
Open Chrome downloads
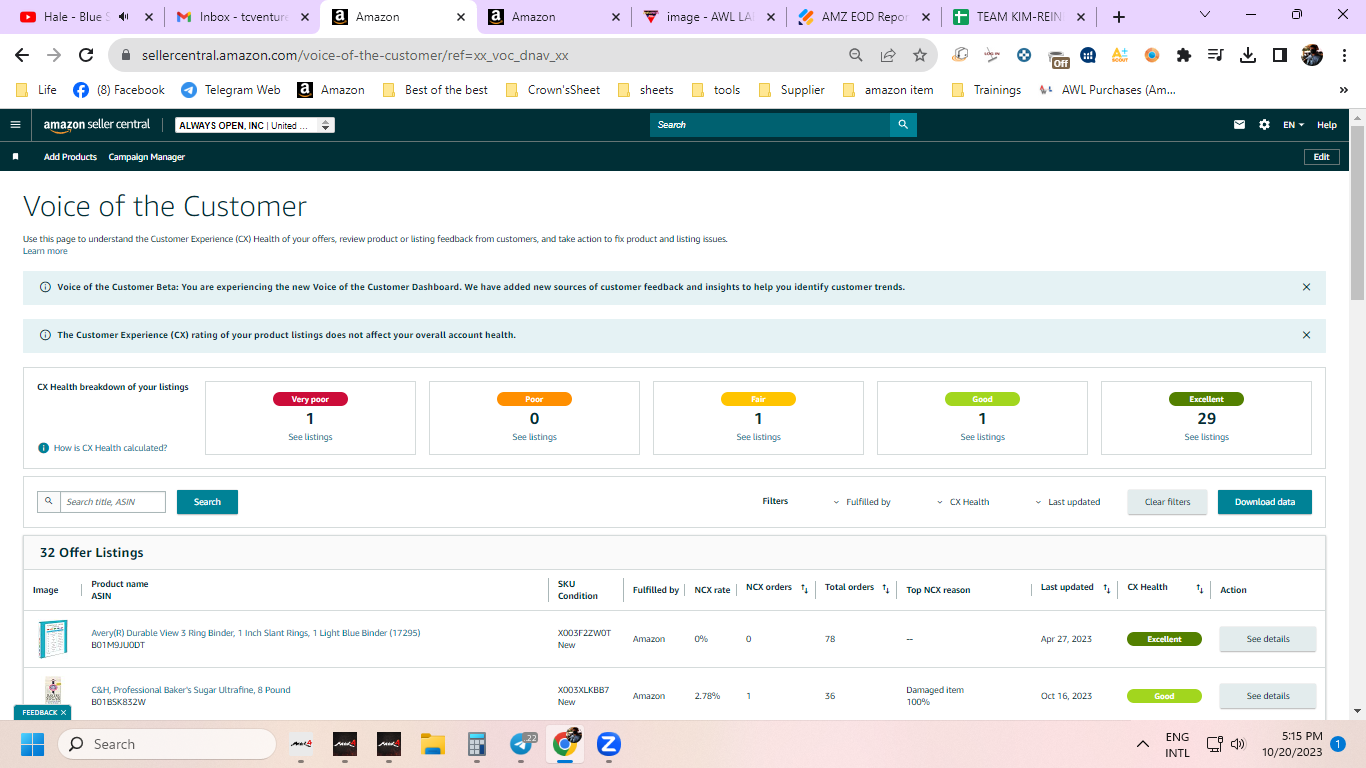tap(1248, 55)
